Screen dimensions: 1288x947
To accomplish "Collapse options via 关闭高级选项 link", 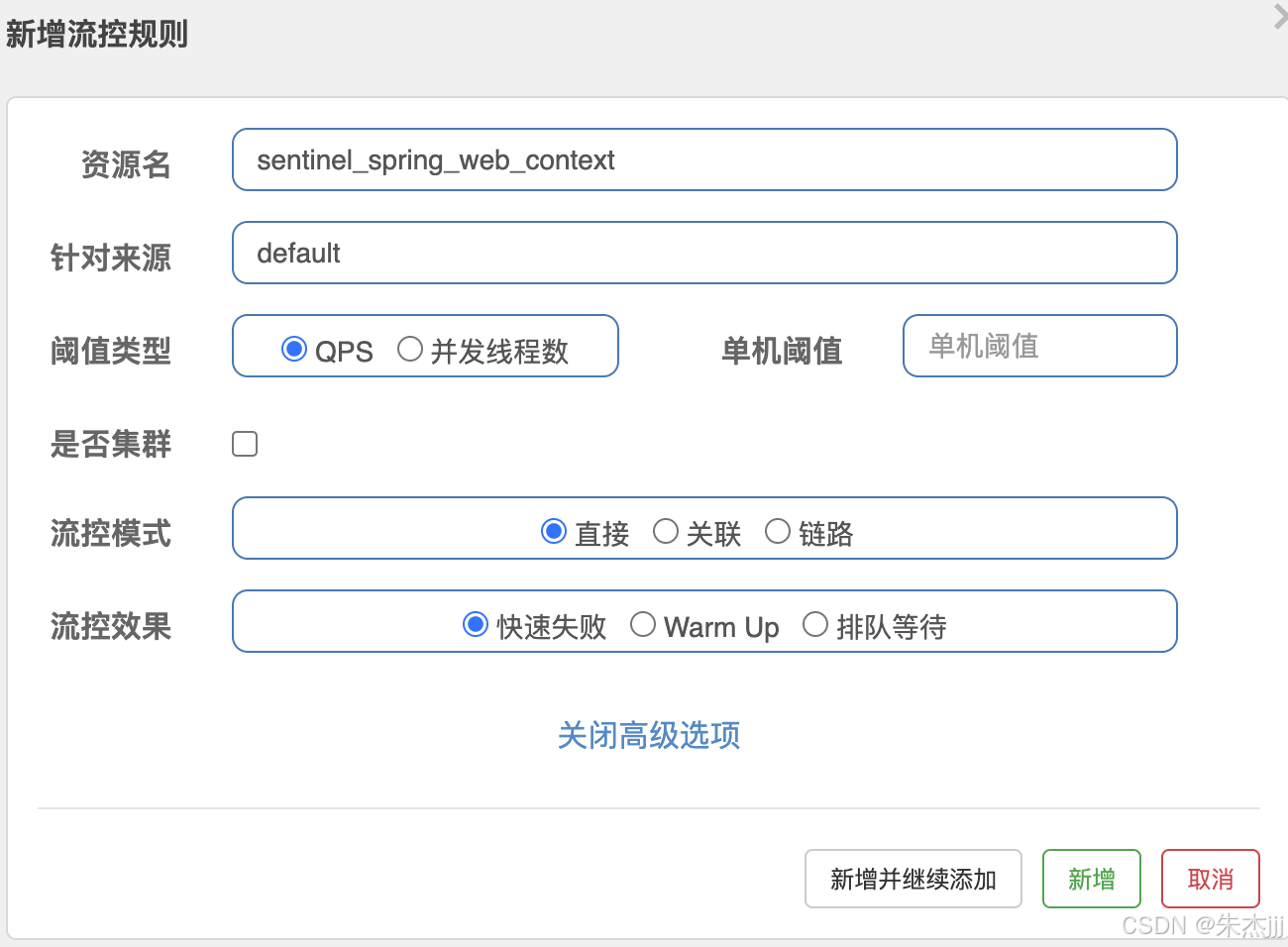I will coord(649,735).
